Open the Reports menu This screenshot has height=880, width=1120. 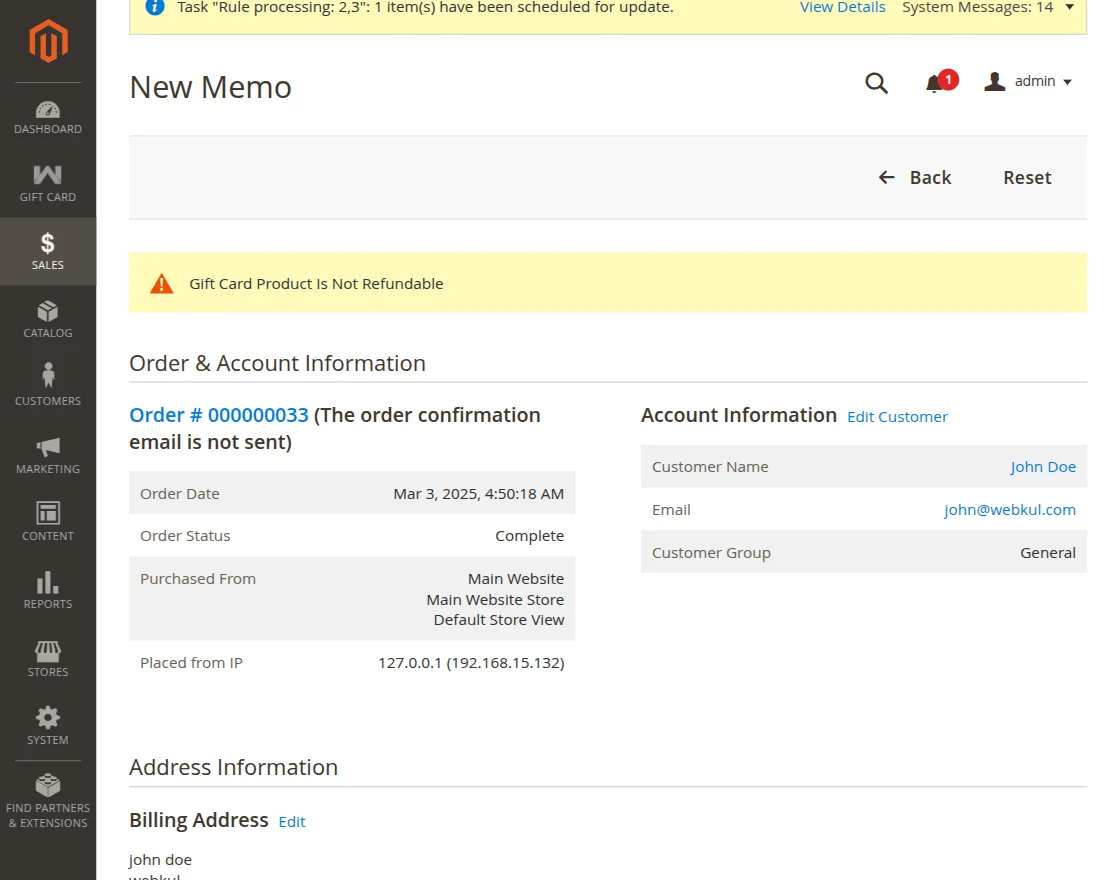tap(48, 591)
